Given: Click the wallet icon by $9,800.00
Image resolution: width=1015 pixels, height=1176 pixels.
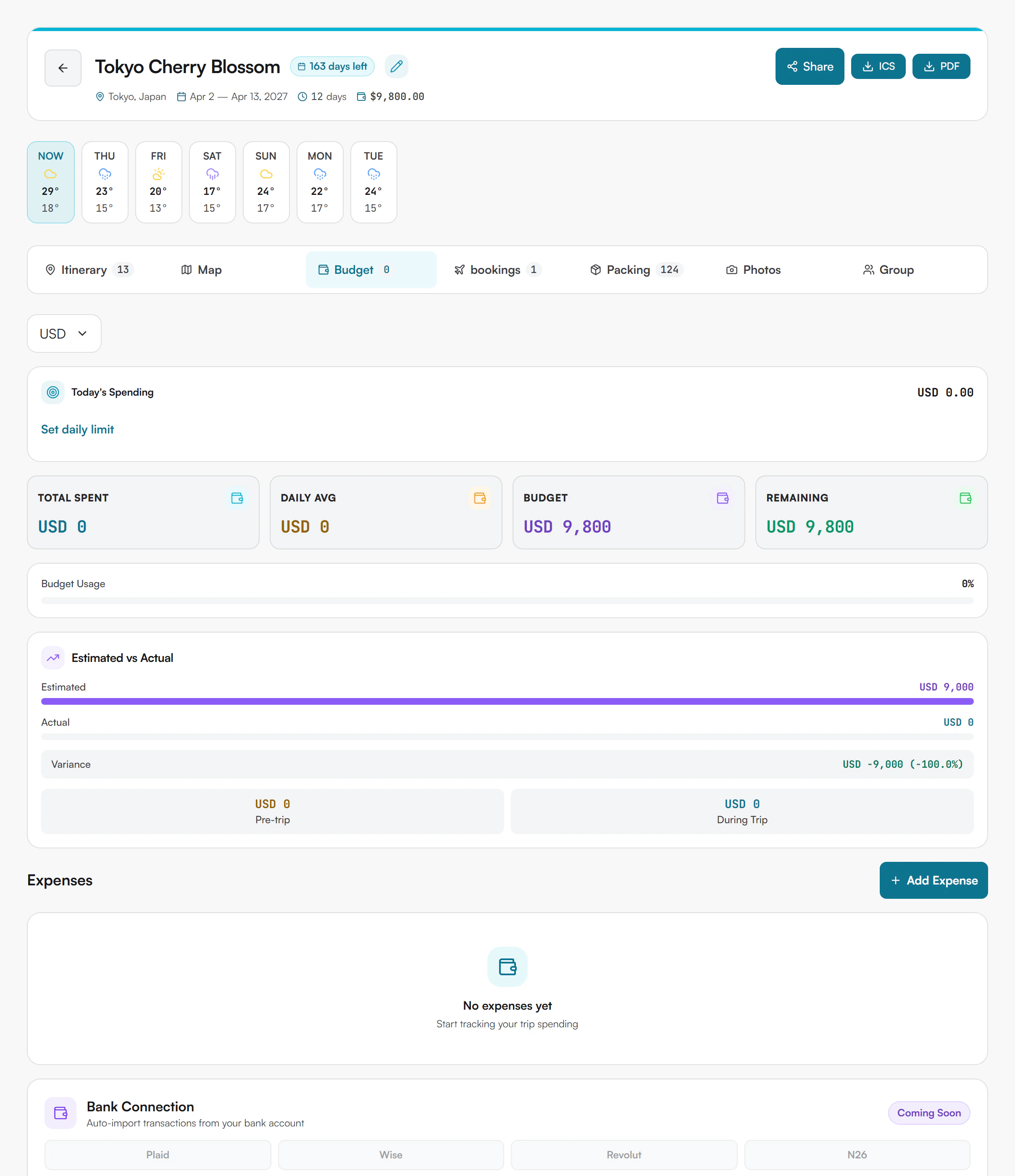Looking at the screenshot, I should coord(361,97).
